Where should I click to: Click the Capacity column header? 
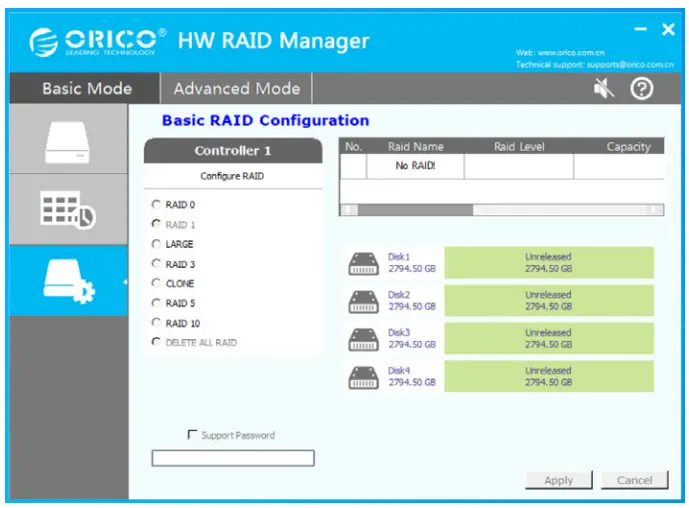[x=628, y=147]
